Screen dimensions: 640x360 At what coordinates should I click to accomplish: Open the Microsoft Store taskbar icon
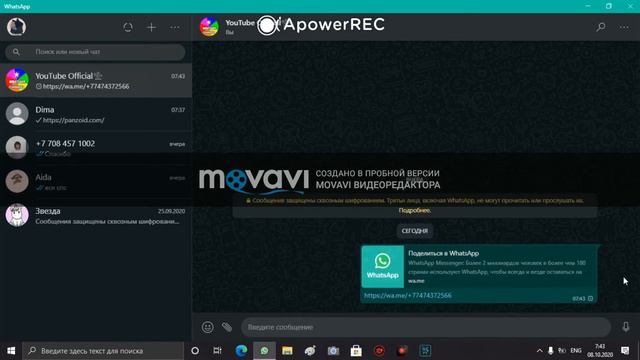[x=356, y=351]
